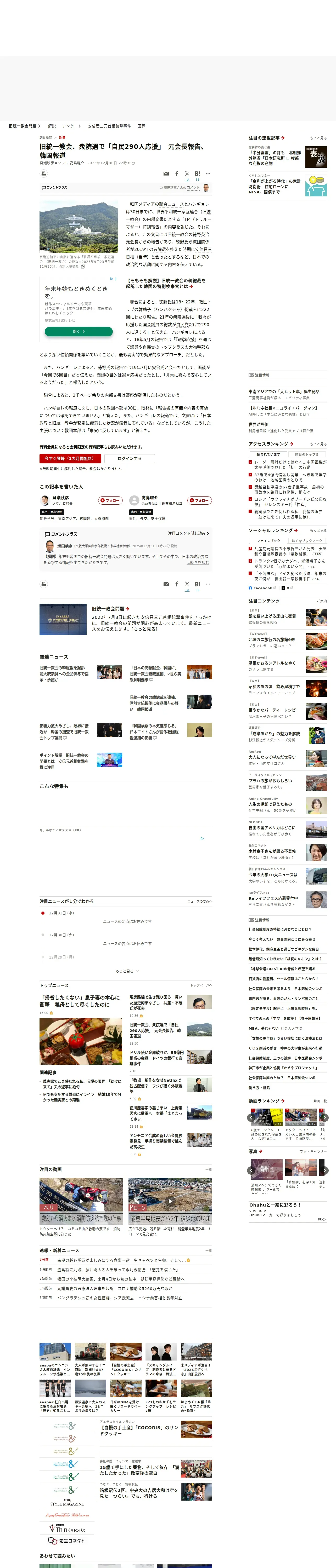Open 【そもそも解説】旧統一教会の韓総裁を起訴 link
The height and width of the screenshot is (1568, 336).
click(166, 283)
